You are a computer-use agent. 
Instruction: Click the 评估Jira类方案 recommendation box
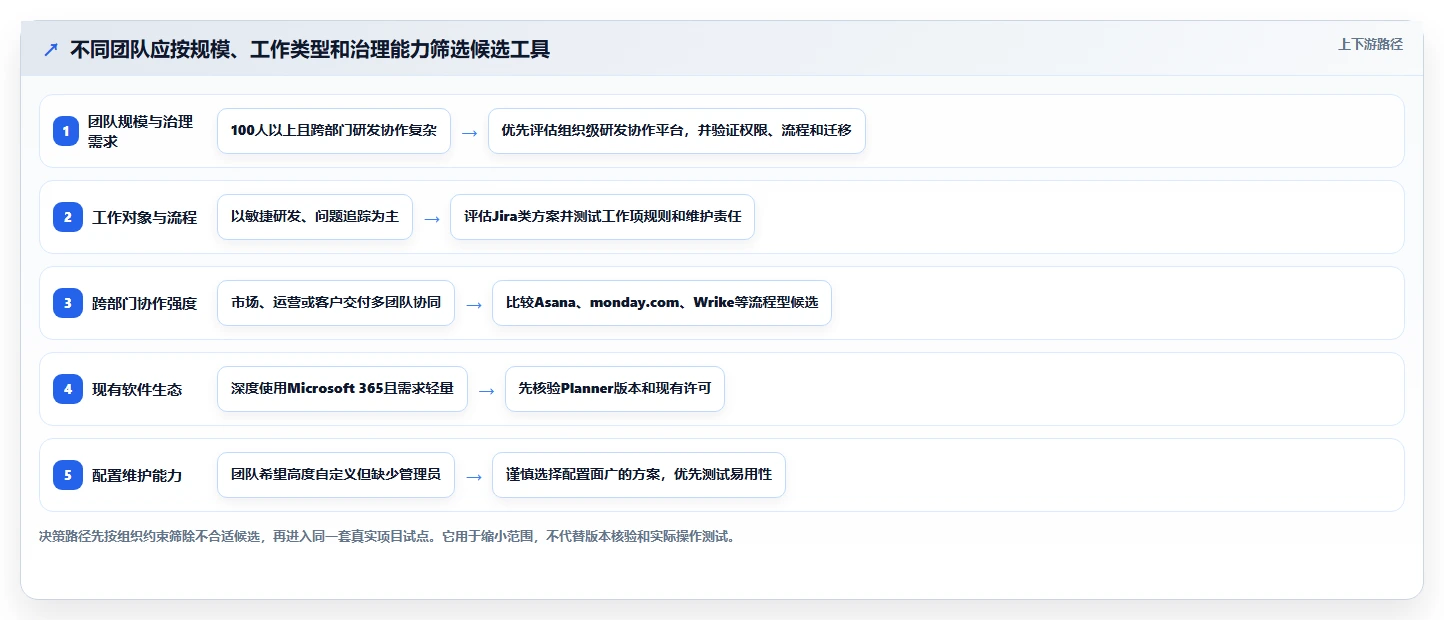click(x=603, y=217)
